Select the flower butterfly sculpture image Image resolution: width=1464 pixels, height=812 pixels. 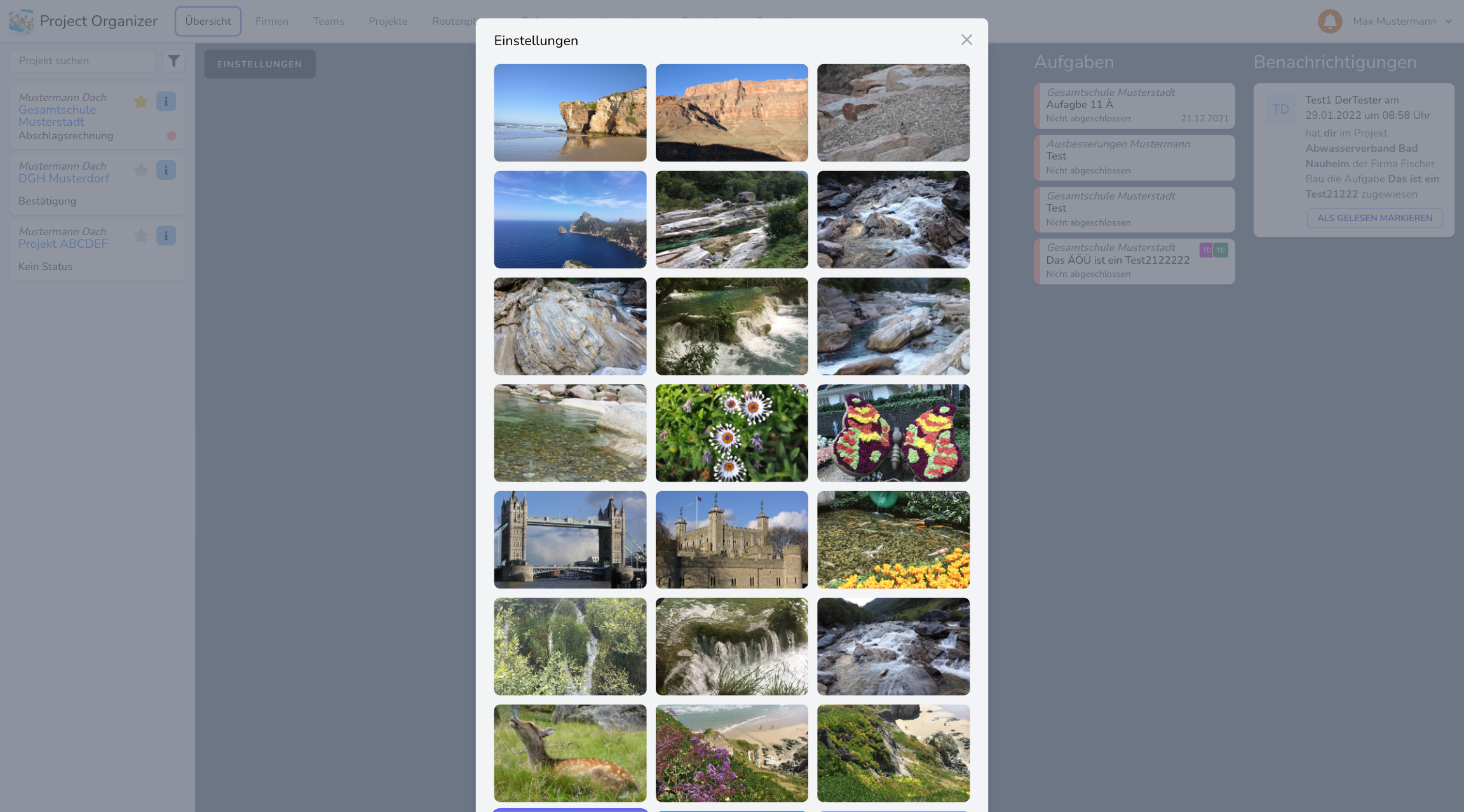[x=893, y=433]
